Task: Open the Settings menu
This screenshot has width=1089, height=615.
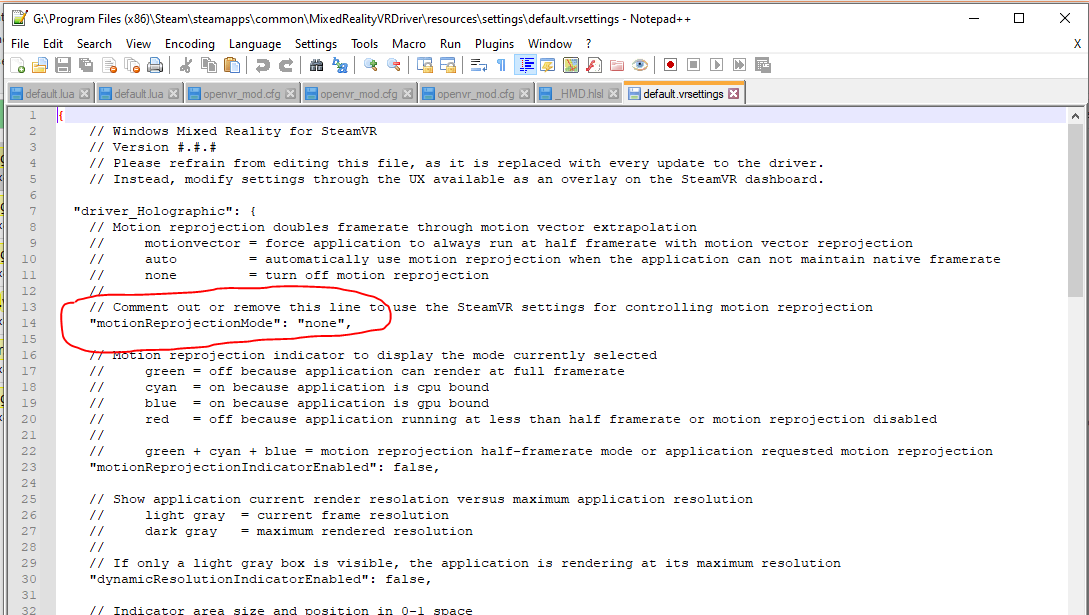Action: pyautogui.click(x=316, y=44)
